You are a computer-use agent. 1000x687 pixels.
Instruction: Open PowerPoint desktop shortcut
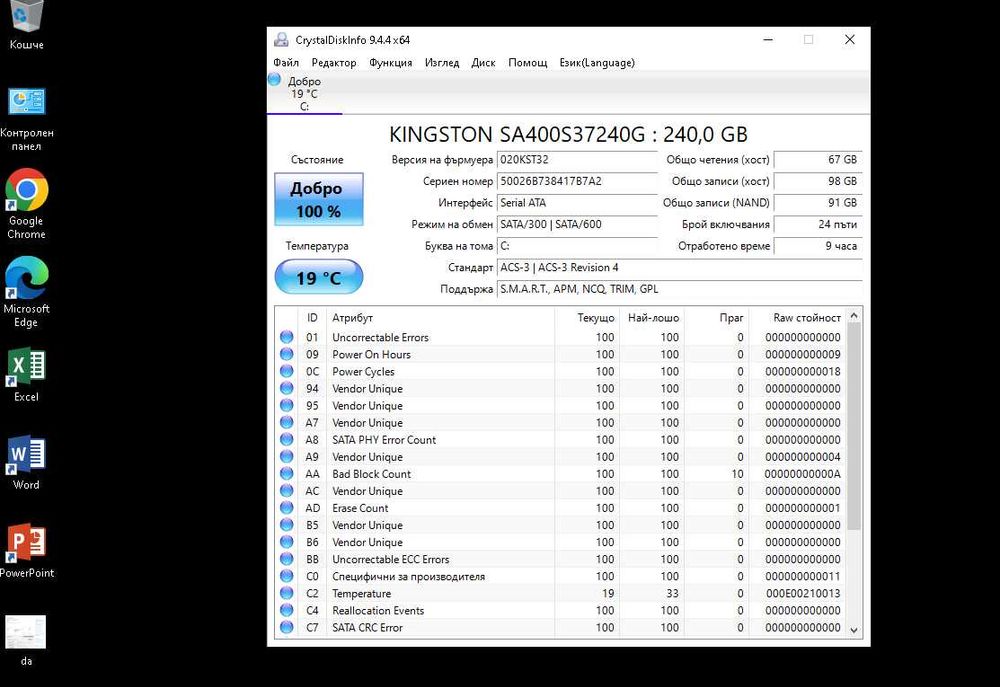pos(27,551)
